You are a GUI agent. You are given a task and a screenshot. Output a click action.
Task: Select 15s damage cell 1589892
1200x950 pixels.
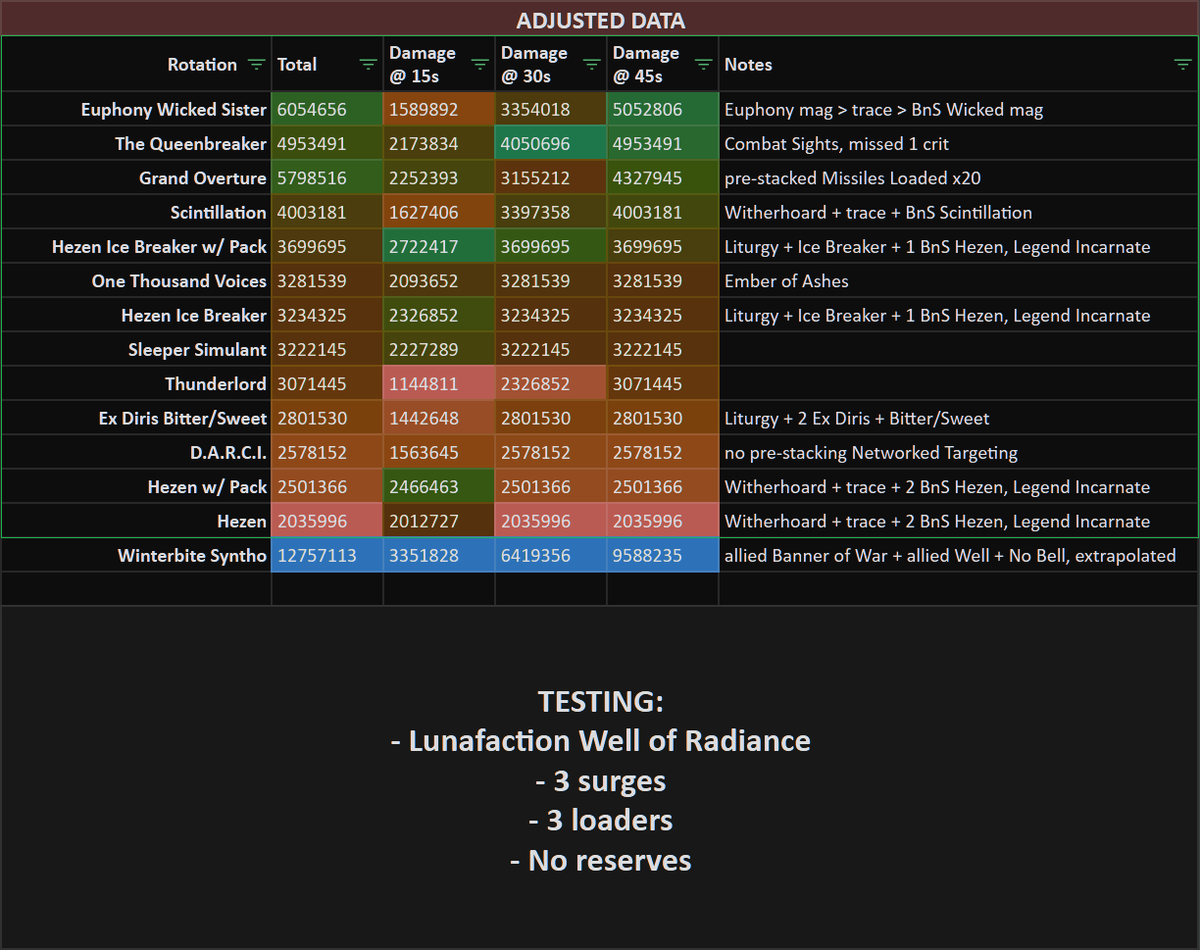click(x=439, y=110)
